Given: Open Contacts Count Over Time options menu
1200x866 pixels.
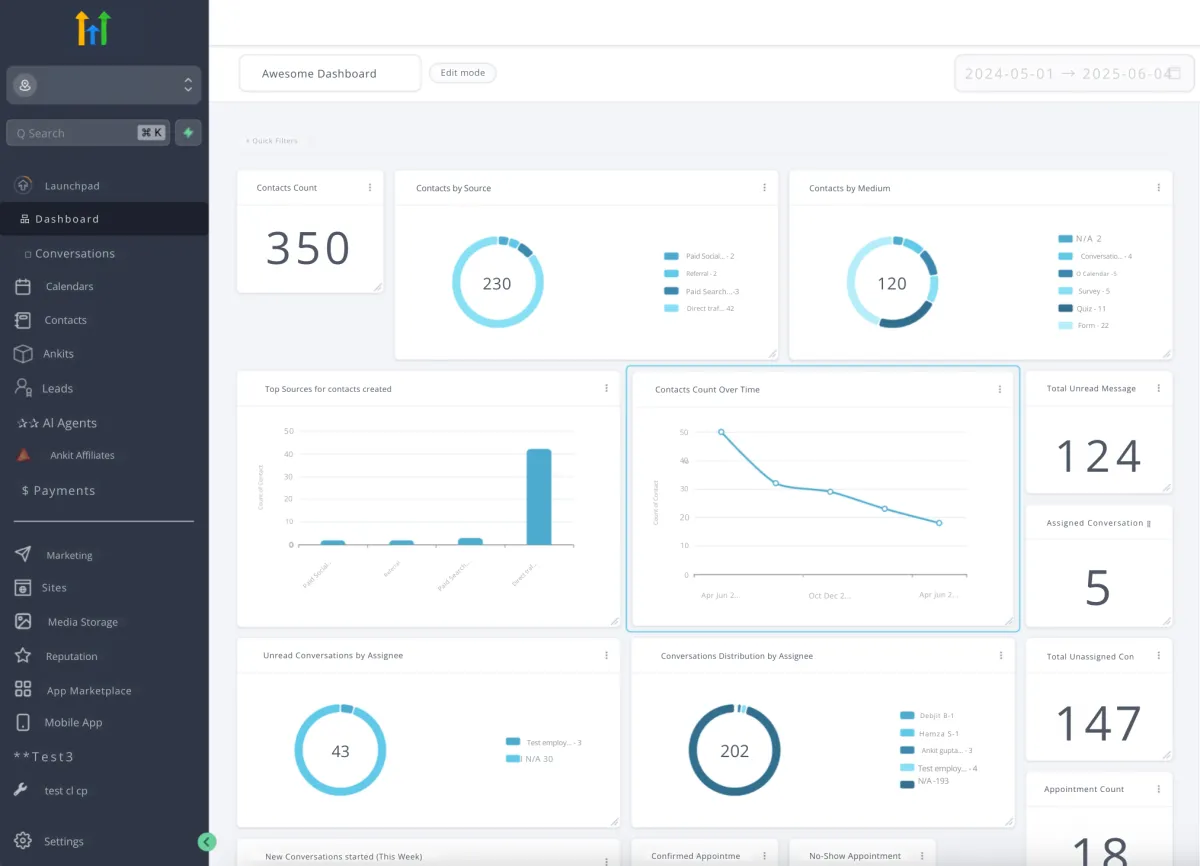Looking at the screenshot, I should [x=1000, y=390].
